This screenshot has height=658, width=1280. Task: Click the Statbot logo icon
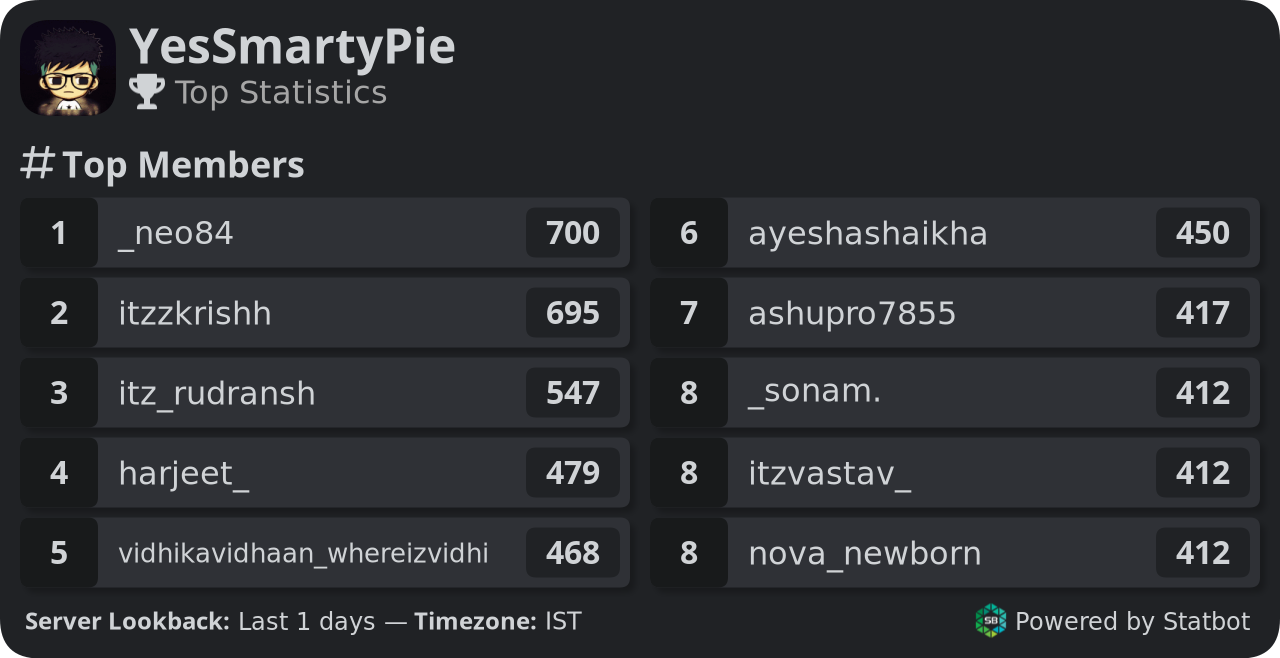991,621
